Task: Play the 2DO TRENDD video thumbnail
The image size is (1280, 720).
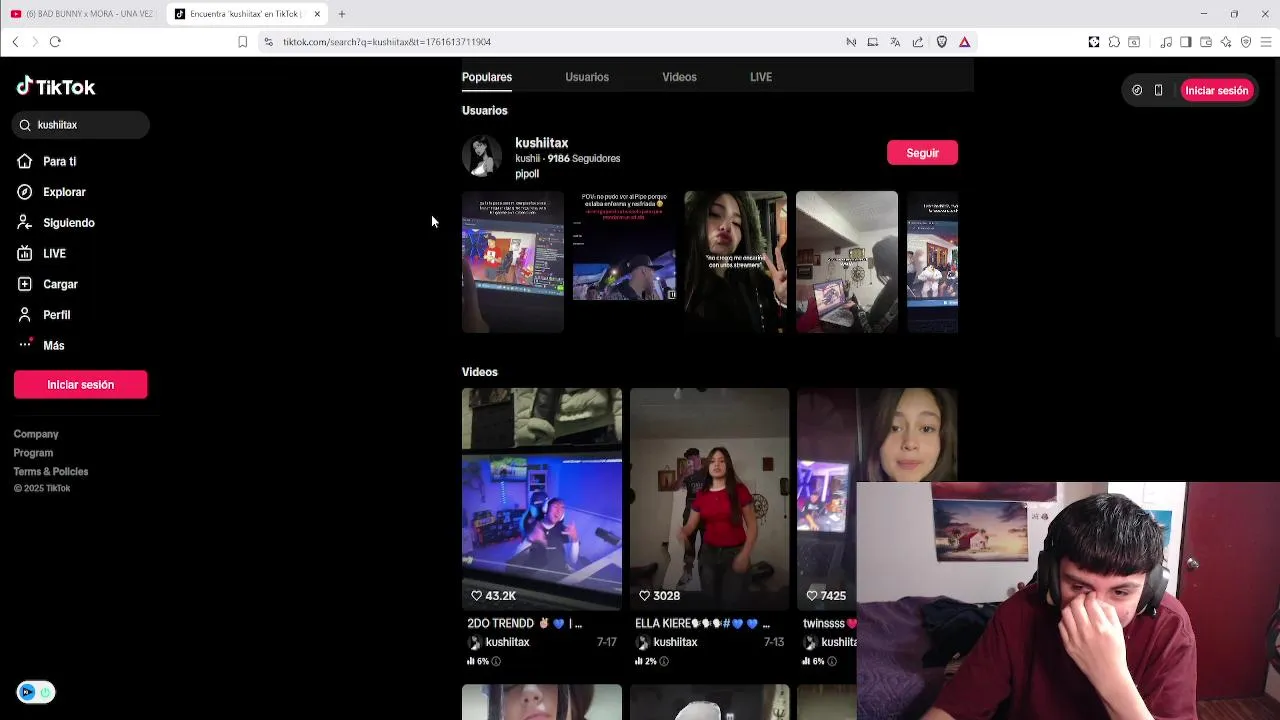Action: coord(542,499)
